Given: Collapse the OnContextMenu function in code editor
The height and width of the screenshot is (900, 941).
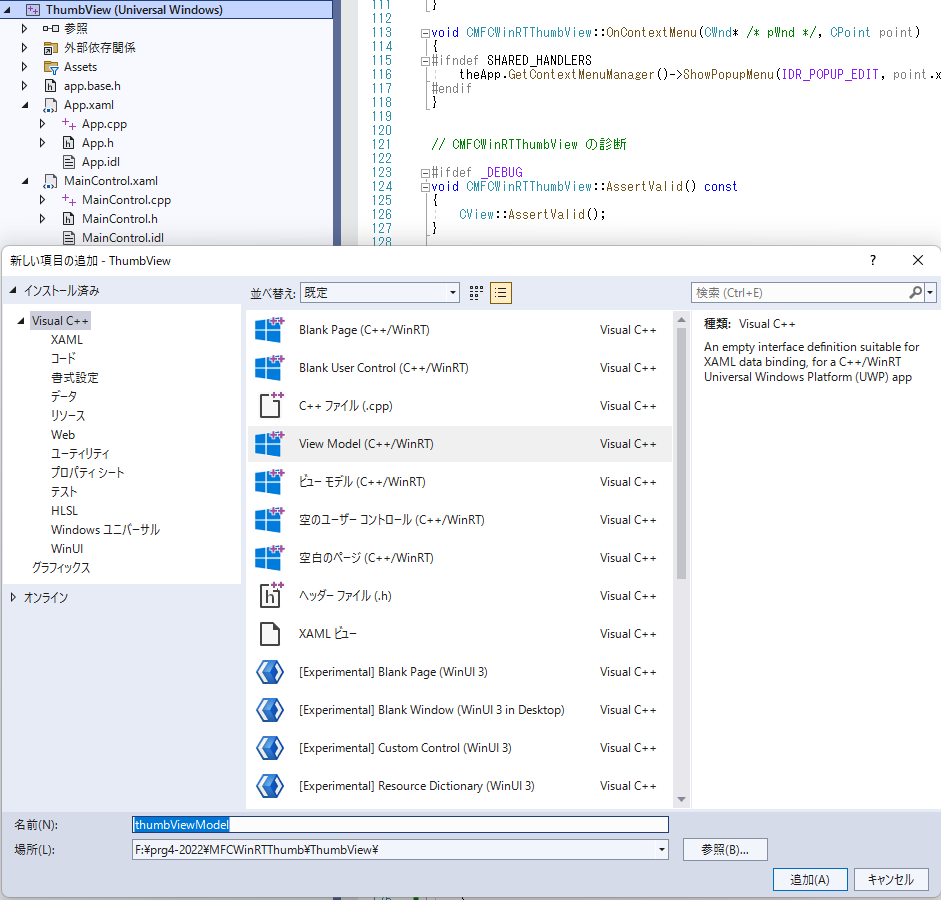Looking at the screenshot, I should point(425,33).
